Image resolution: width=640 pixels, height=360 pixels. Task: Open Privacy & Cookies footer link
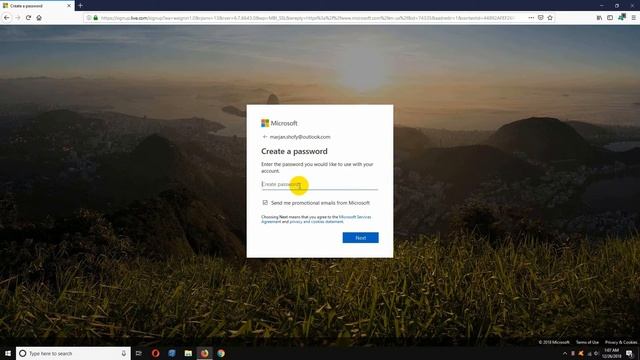(x=621, y=342)
